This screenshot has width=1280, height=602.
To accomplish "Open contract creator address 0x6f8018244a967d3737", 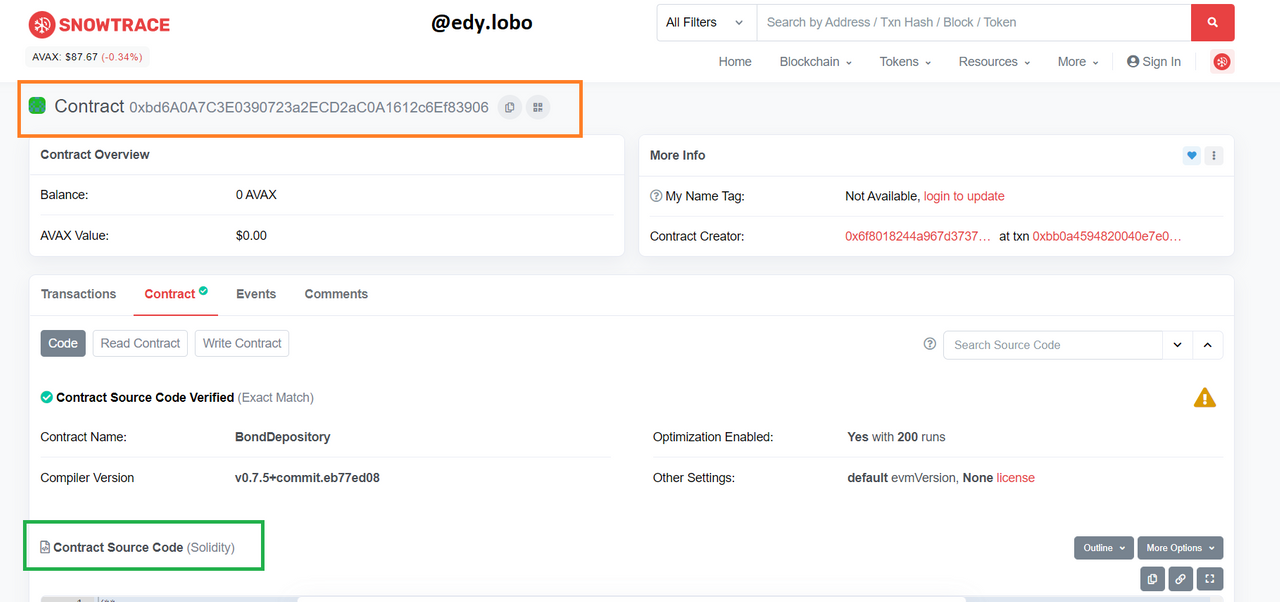I will click(x=918, y=236).
